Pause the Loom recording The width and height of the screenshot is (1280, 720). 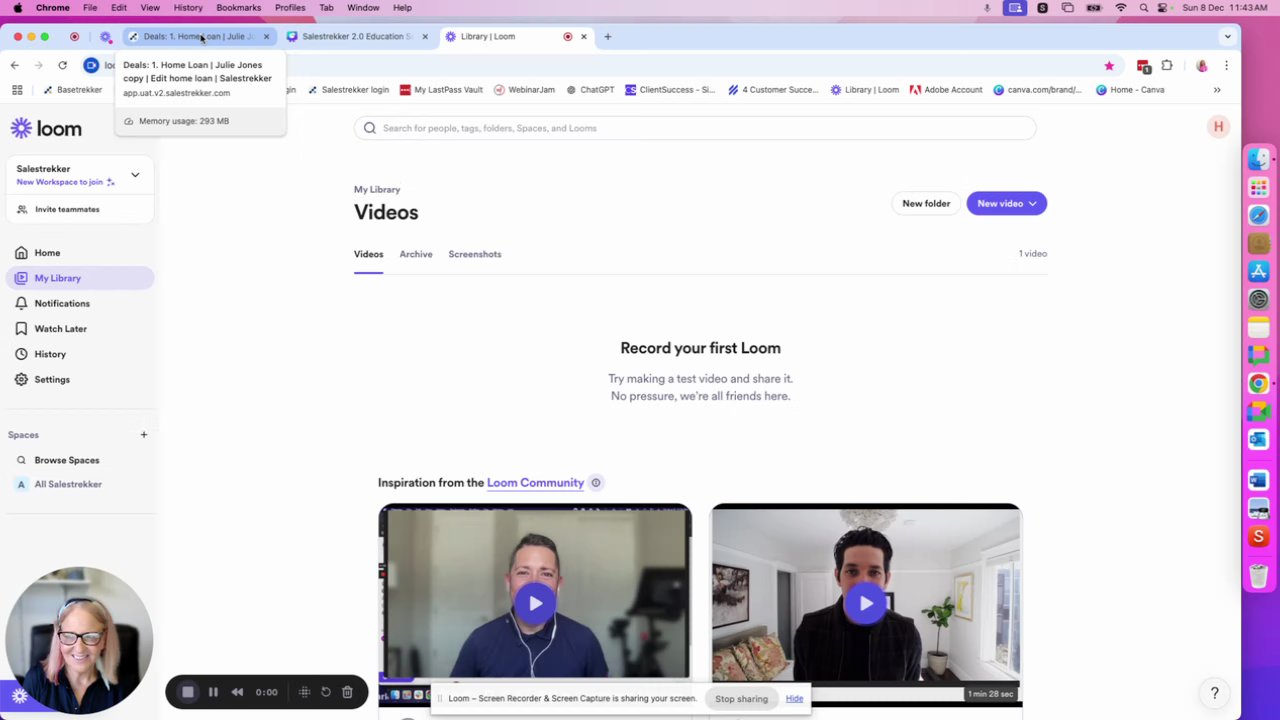tap(213, 692)
